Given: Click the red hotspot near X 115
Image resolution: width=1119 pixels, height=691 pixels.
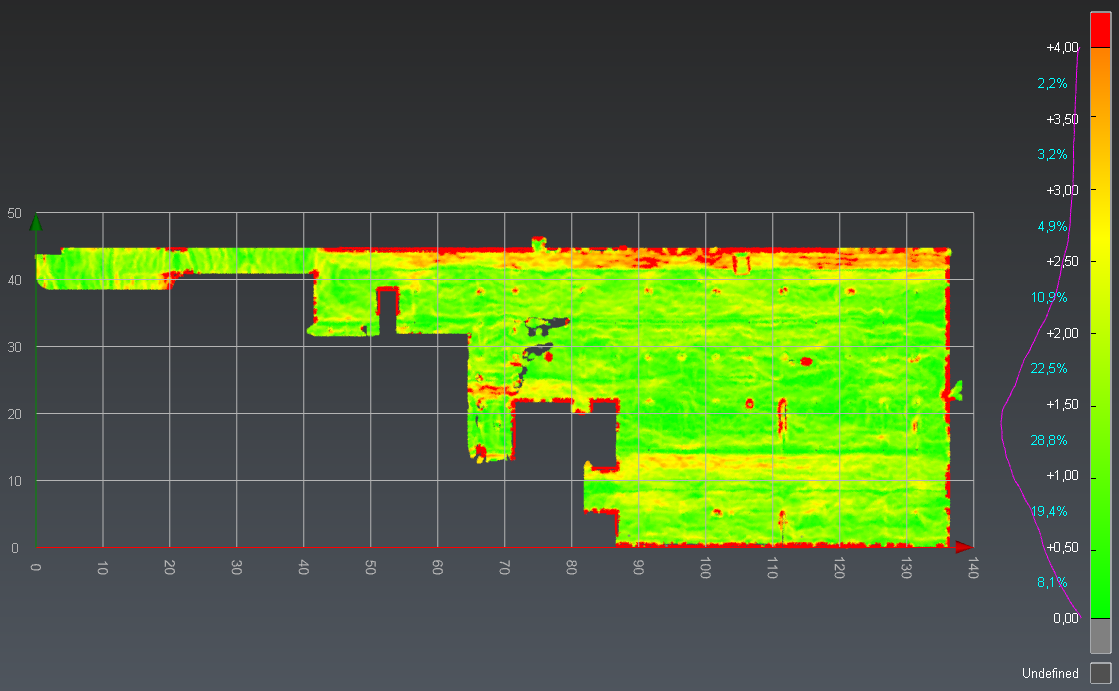Looking at the screenshot, I should pyautogui.click(x=806, y=361).
